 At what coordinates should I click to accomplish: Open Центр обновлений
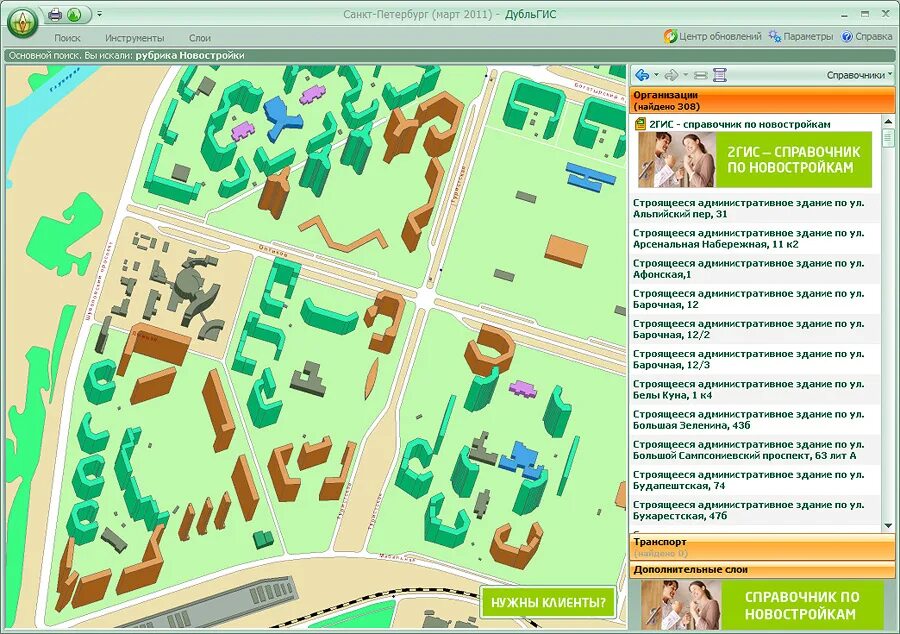point(713,36)
